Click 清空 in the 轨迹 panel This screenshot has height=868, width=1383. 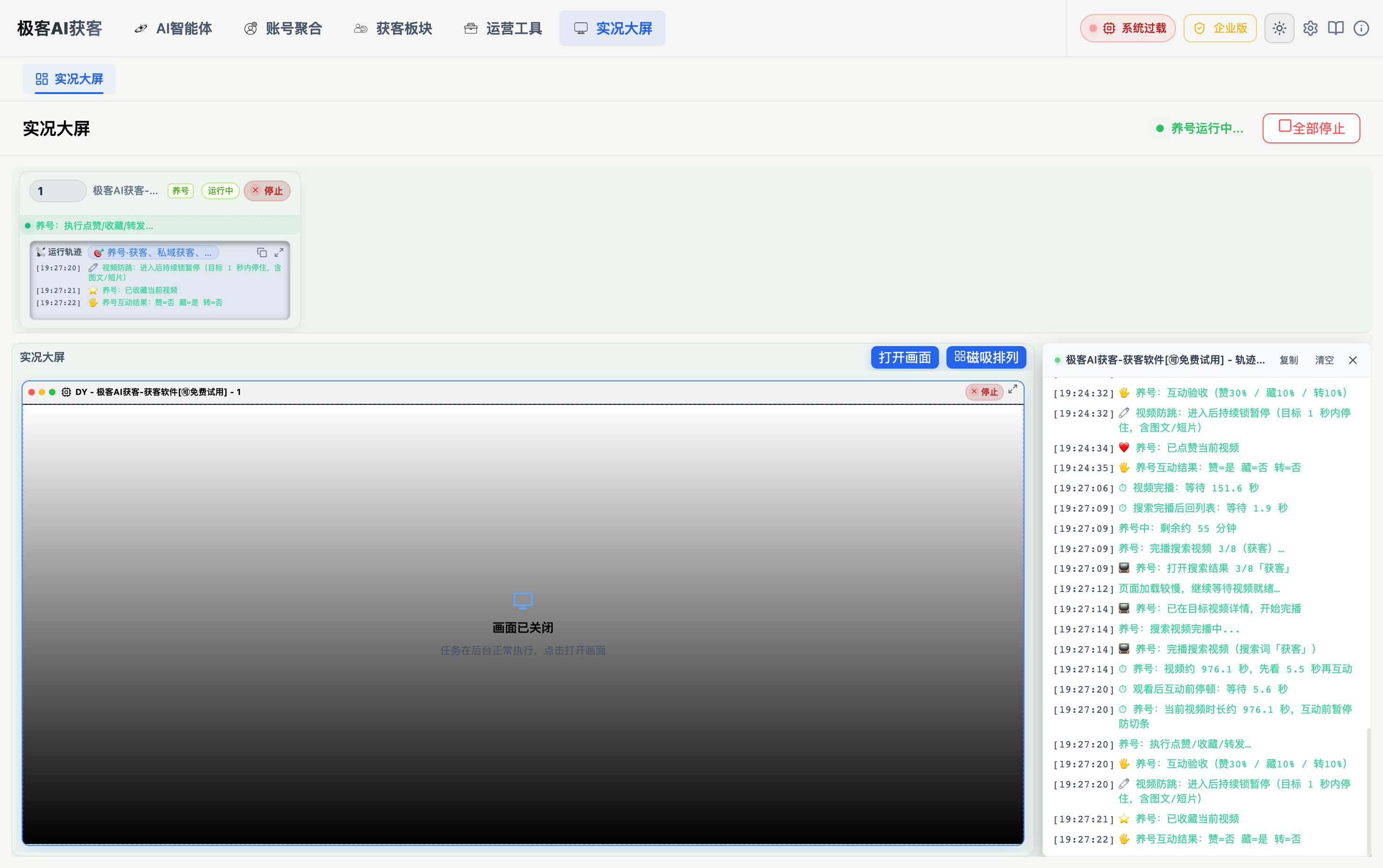pyautogui.click(x=1324, y=360)
